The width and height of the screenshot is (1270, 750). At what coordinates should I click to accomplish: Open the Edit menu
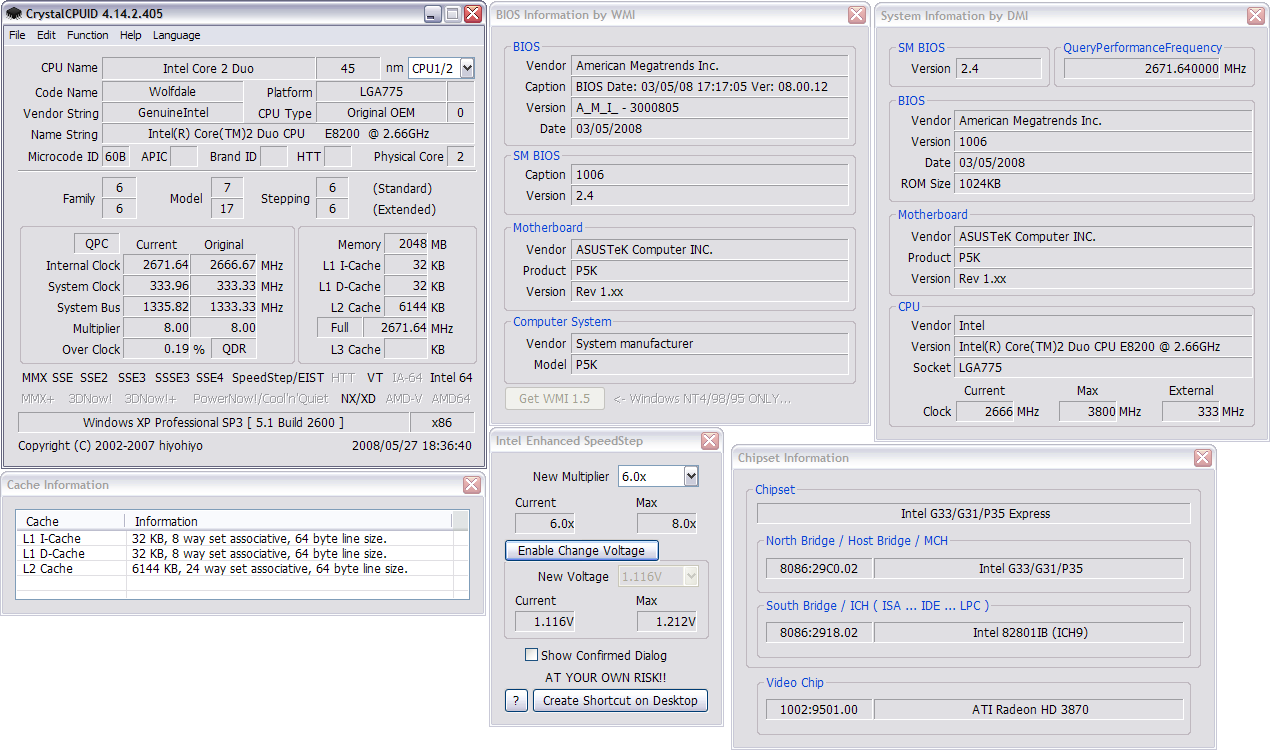point(46,35)
